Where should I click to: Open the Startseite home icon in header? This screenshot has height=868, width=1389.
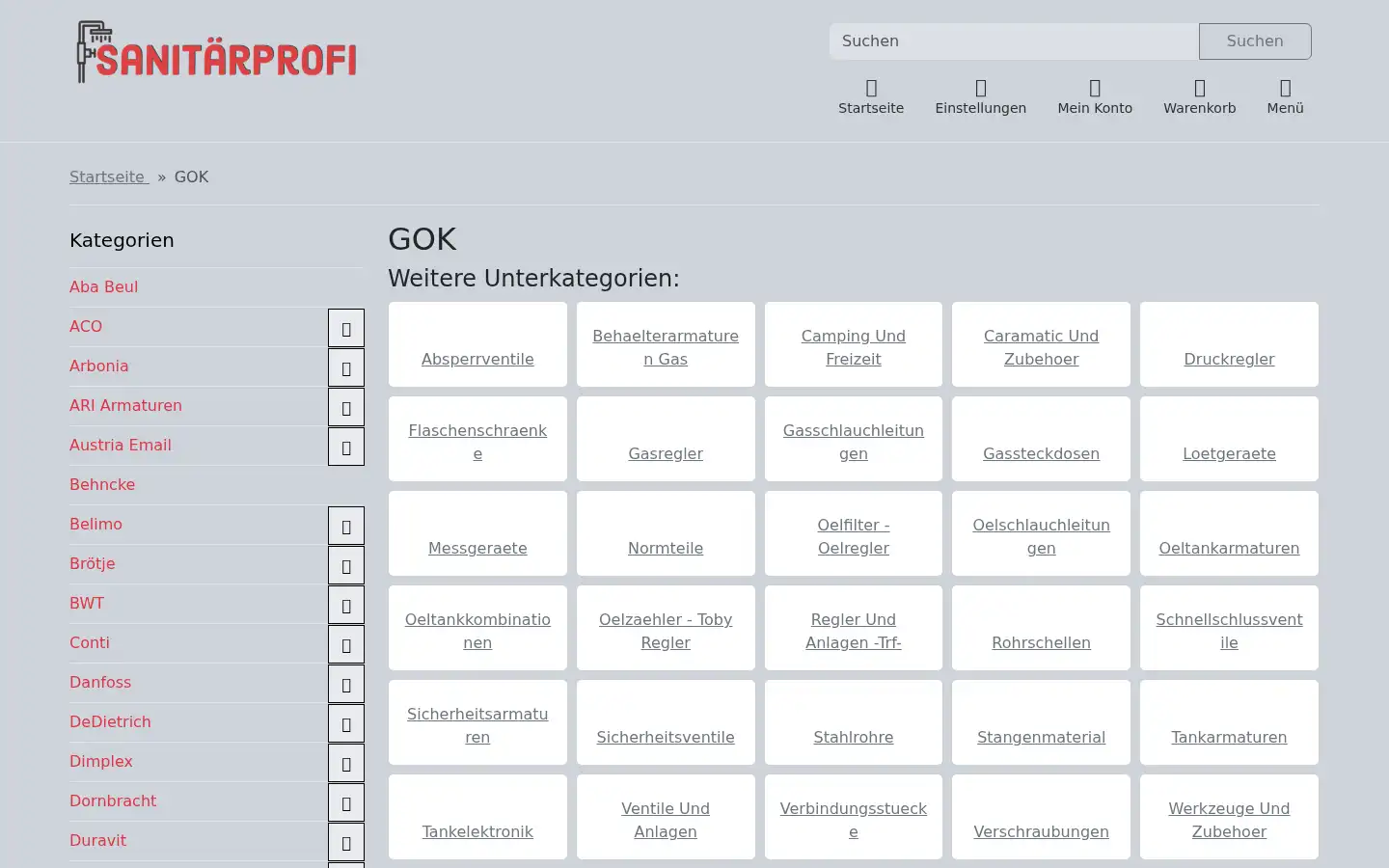(x=870, y=96)
